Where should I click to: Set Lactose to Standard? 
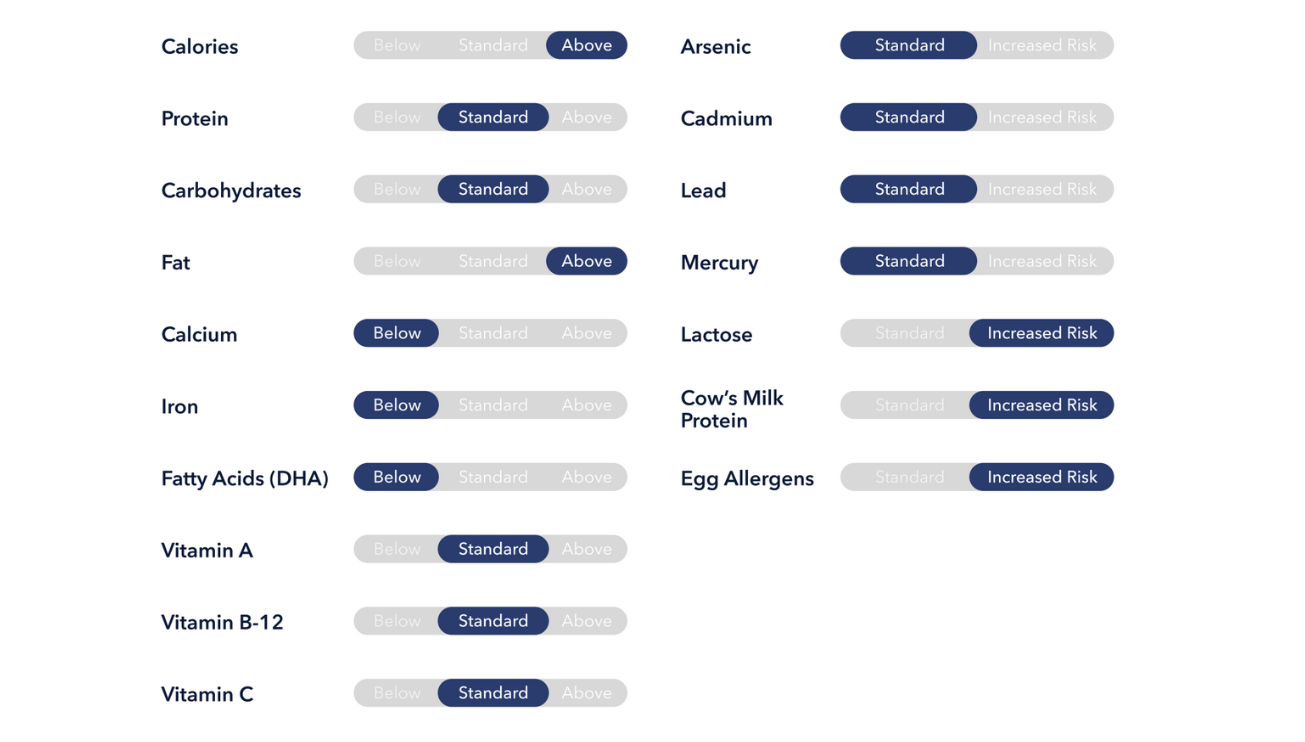coord(909,333)
